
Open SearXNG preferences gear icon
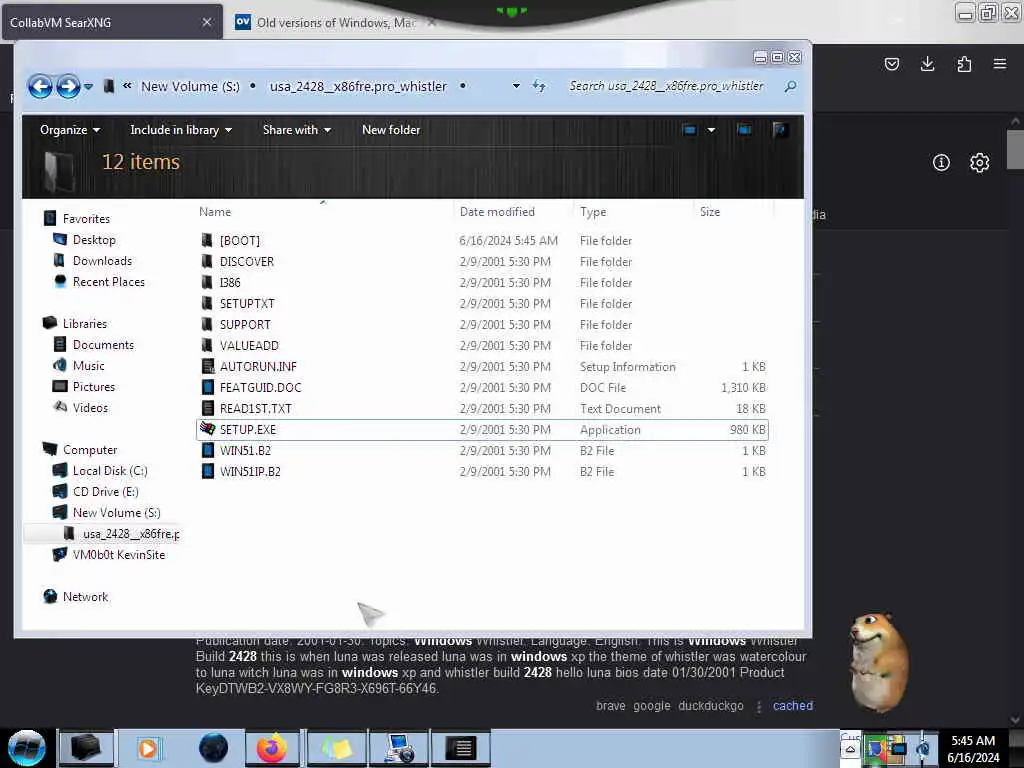(x=979, y=163)
